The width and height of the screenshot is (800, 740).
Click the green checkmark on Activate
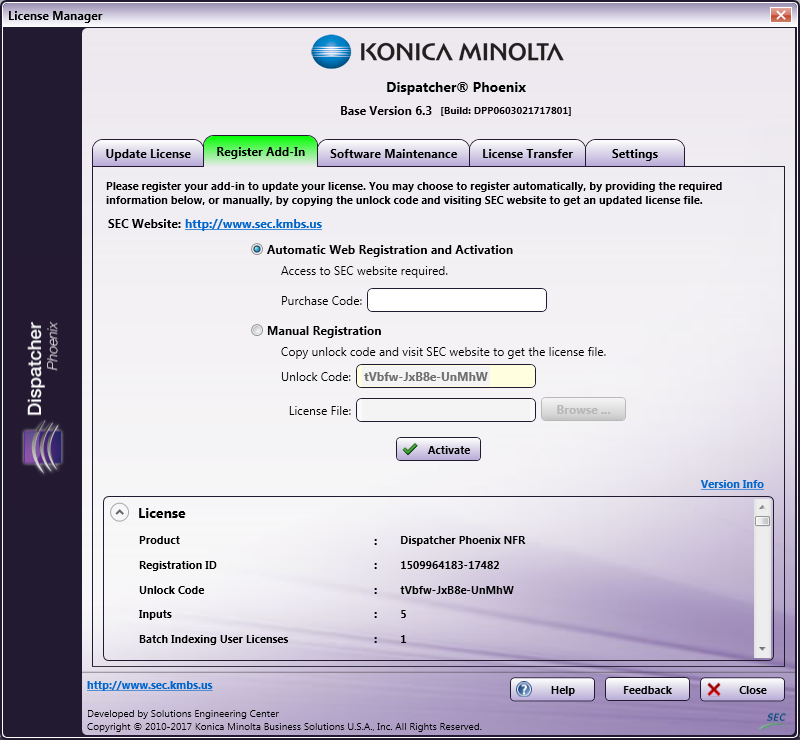click(410, 449)
